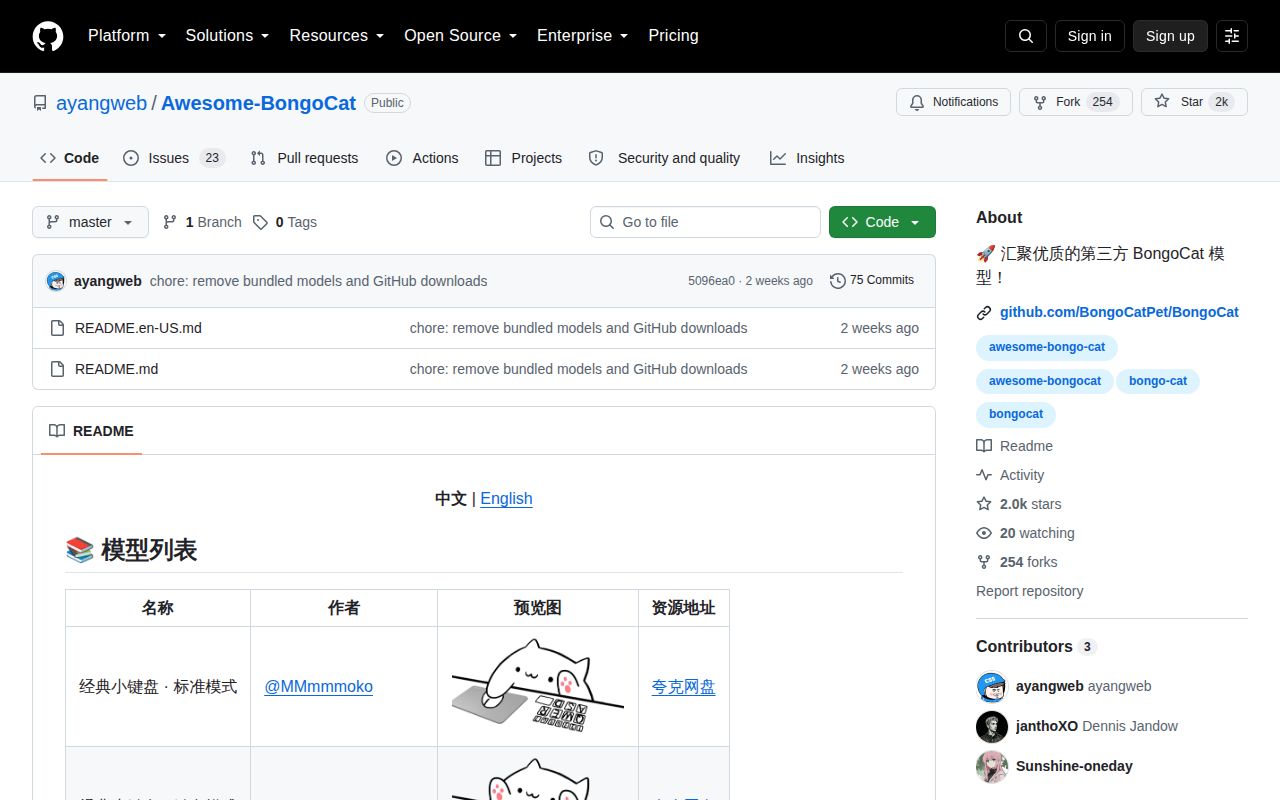Open README.en-US.md file

[x=138, y=328]
